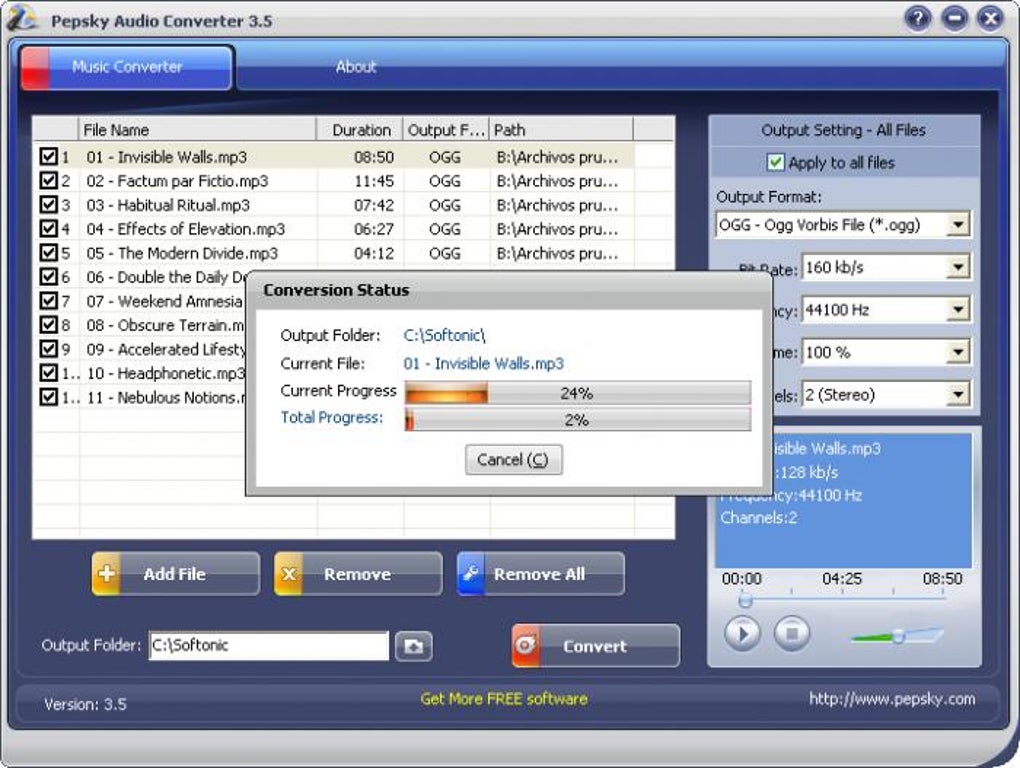
Task: Click the Pepsky logo in the title bar
Action: [x=22, y=18]
